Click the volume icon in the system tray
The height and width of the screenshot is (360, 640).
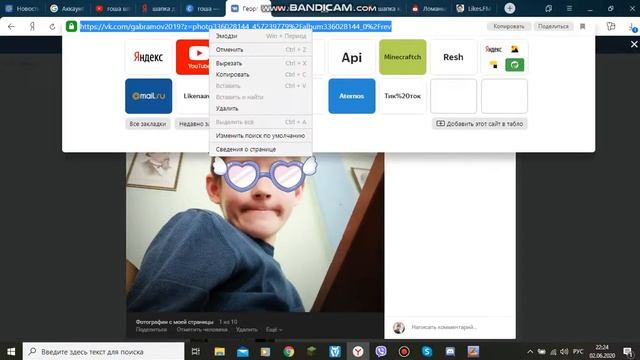point(564,351)
